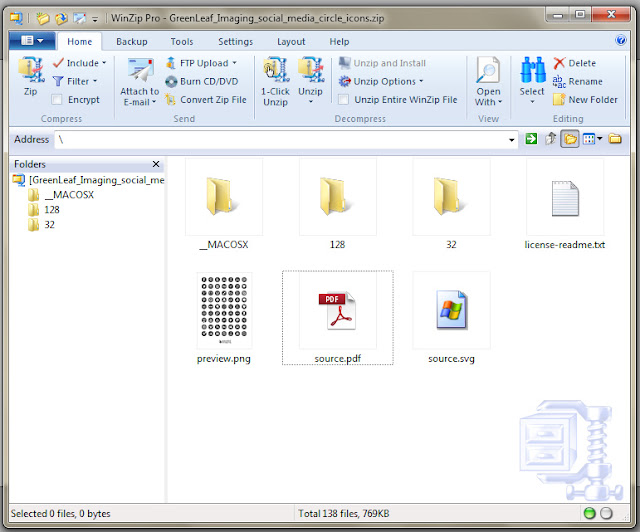
Task: Select 32 in the Folders tree
Action: 42,225
